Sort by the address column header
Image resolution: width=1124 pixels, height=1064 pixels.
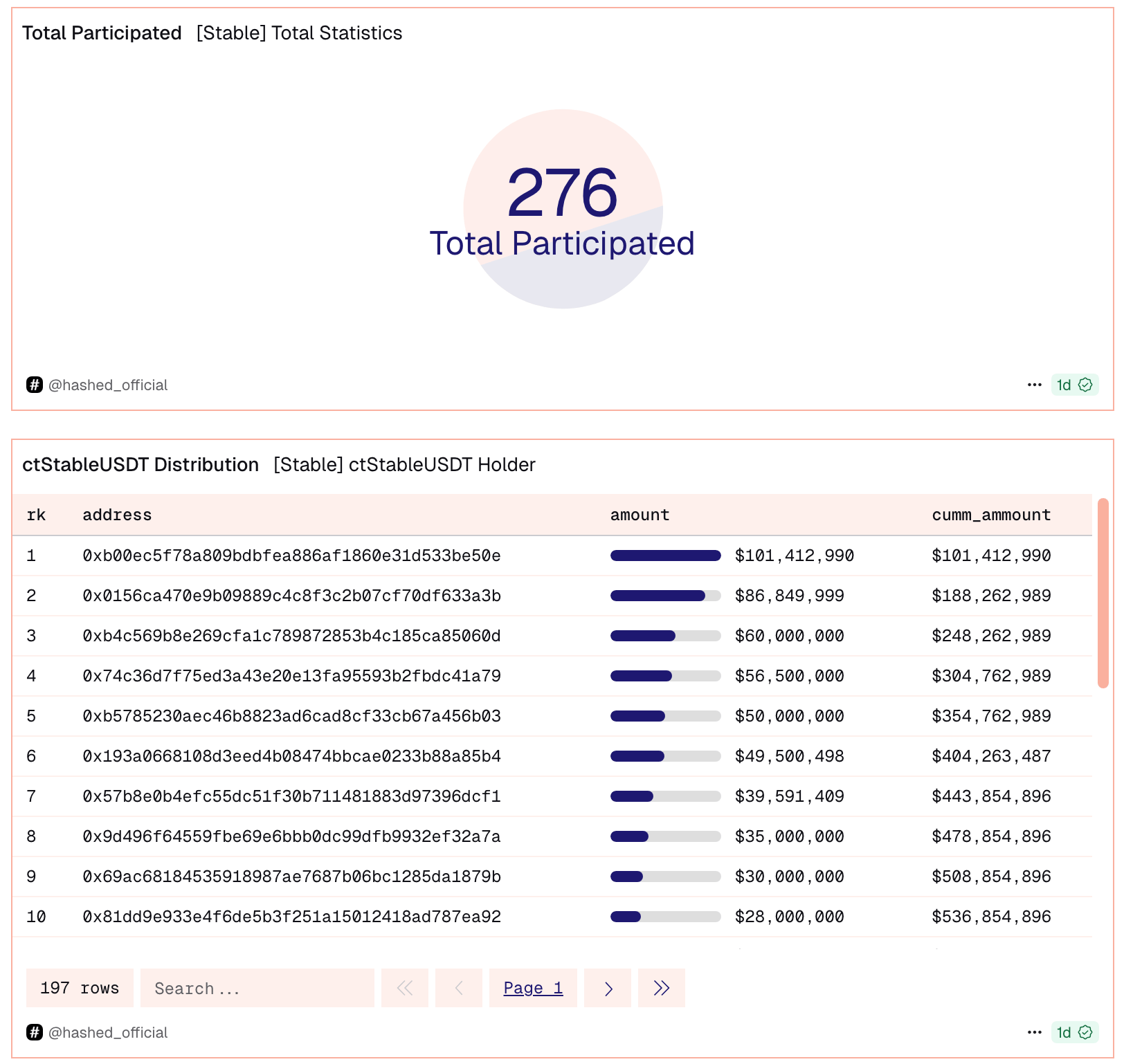(117, 515)
